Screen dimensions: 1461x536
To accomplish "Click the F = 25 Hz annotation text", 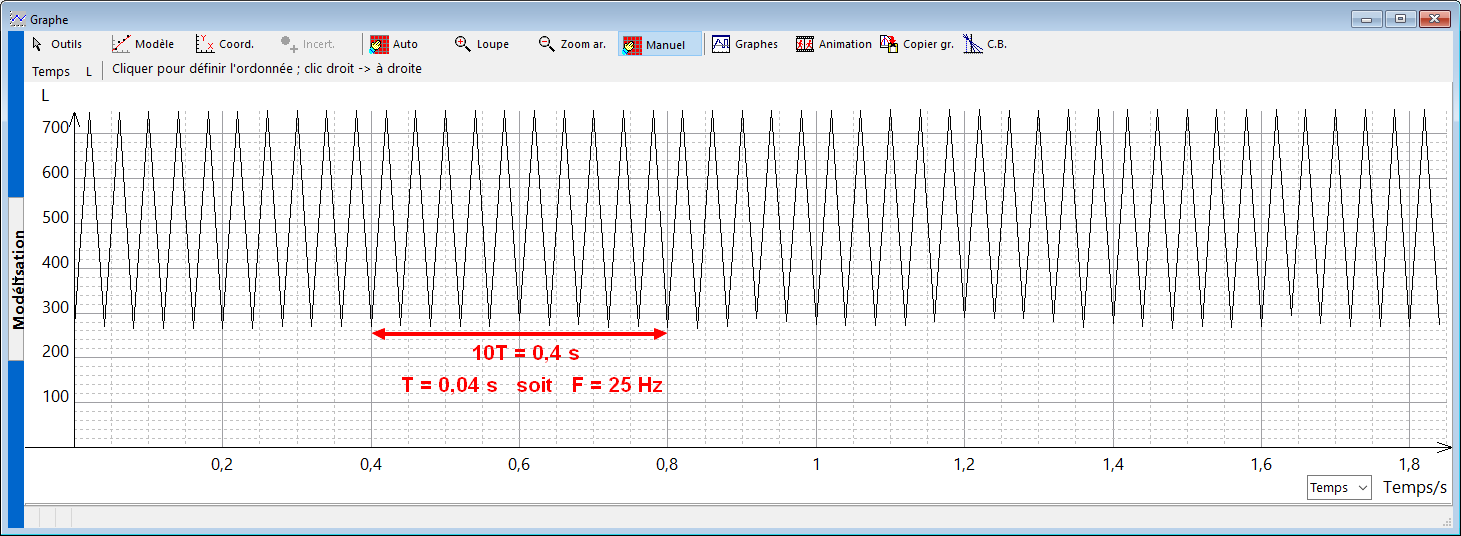I will click(x=618, y=385).
